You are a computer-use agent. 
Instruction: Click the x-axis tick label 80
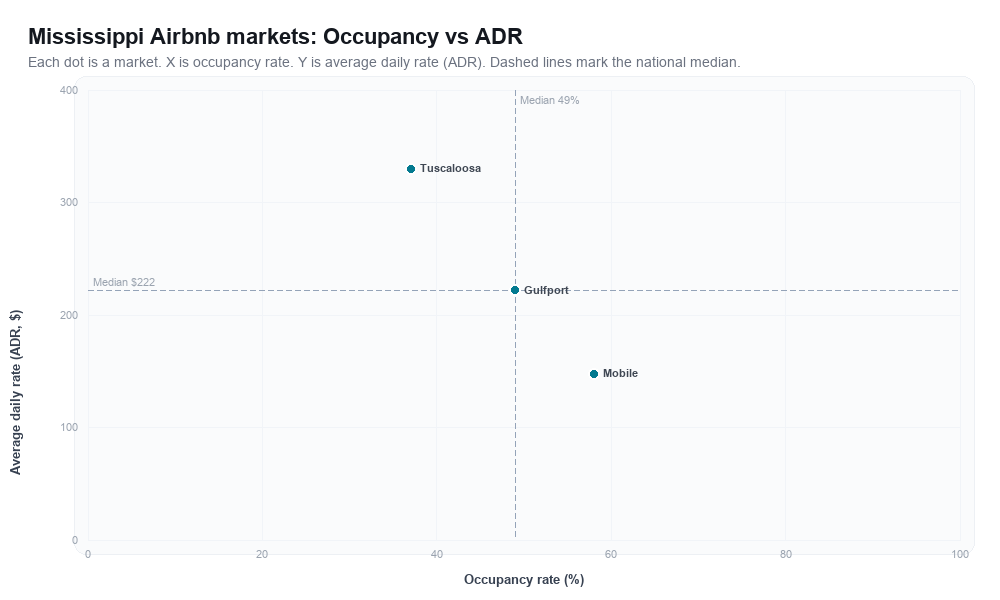click(x=786, y=555)
